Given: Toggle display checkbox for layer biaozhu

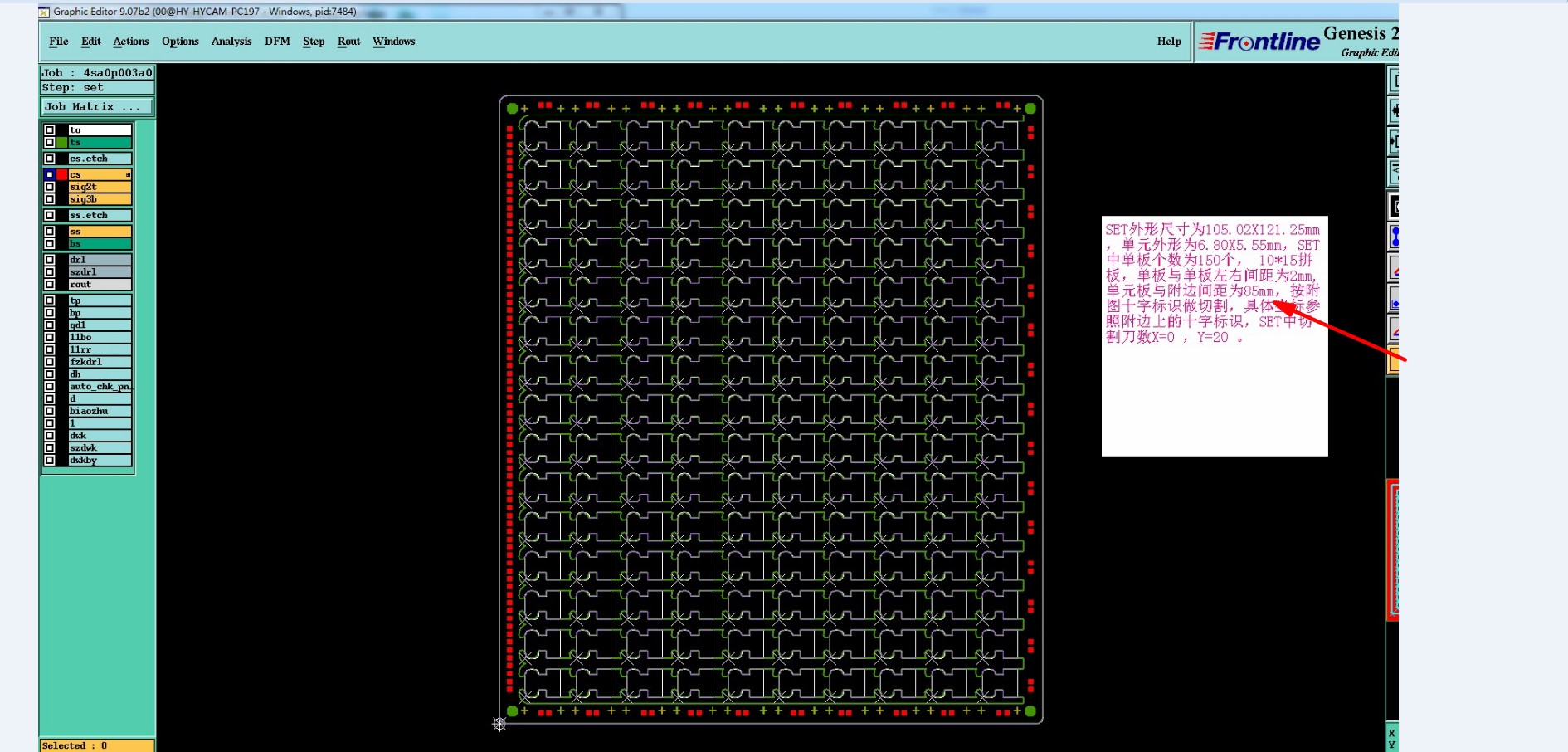Looking at the screenshot, I should click(x=50, y=411).
